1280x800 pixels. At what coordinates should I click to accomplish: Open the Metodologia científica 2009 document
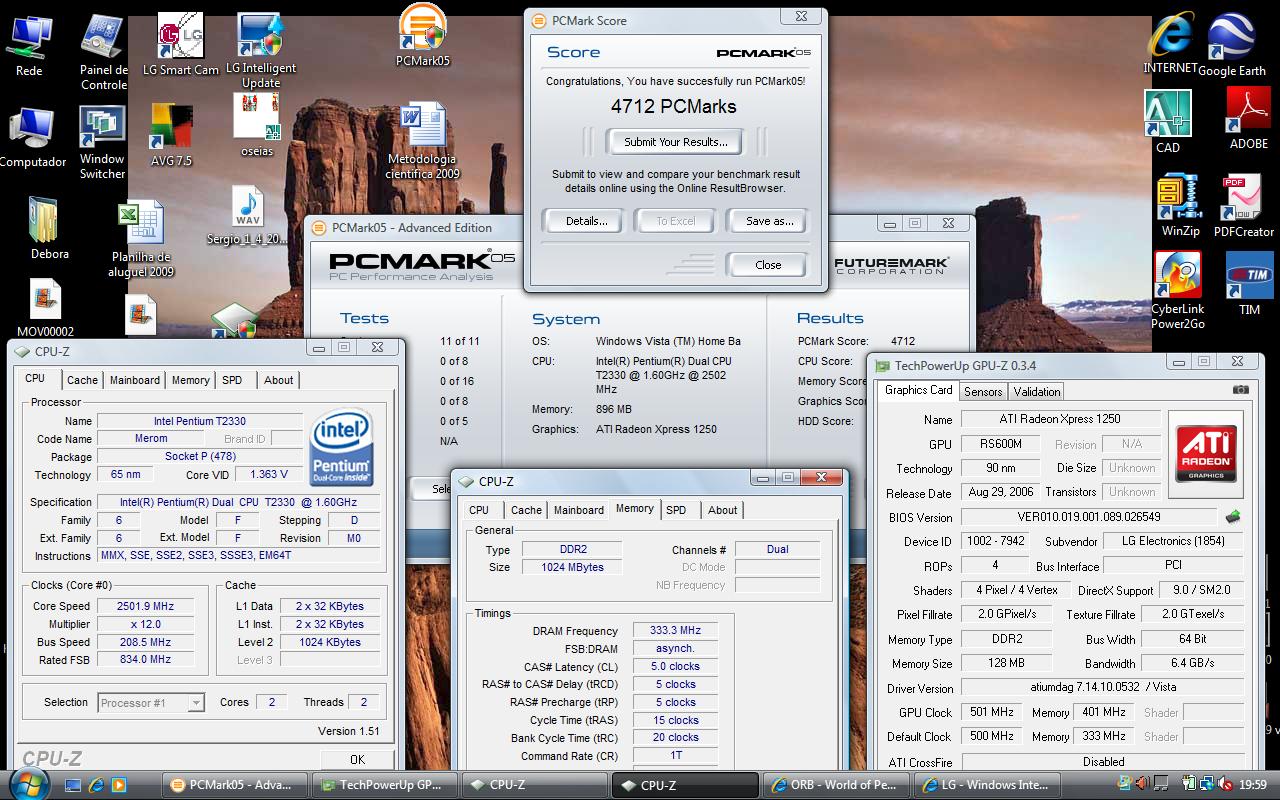pyautogui.click(x=422, y=141)
